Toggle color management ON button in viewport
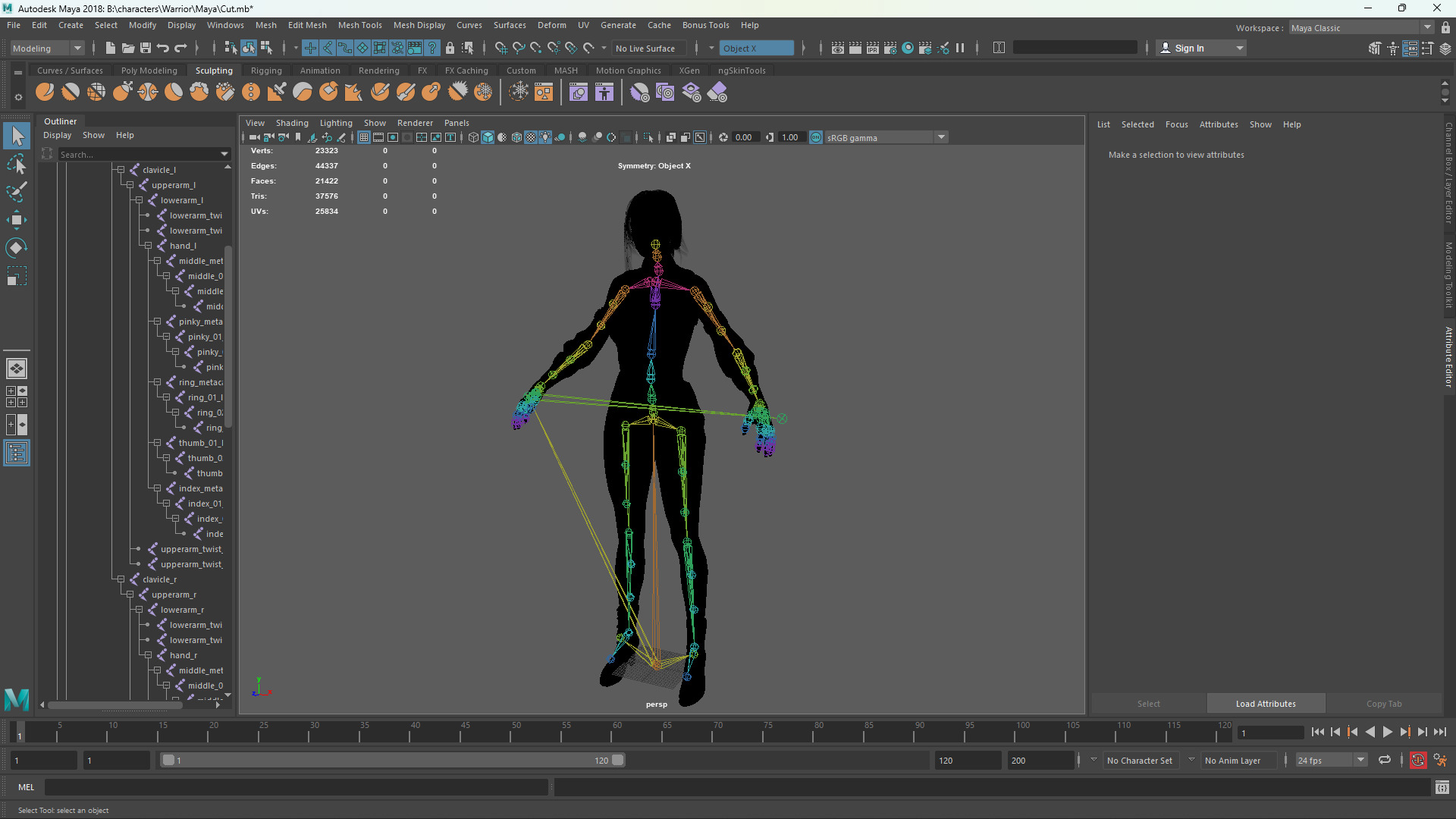The image size is (1456, 819). tap(816, 137)
